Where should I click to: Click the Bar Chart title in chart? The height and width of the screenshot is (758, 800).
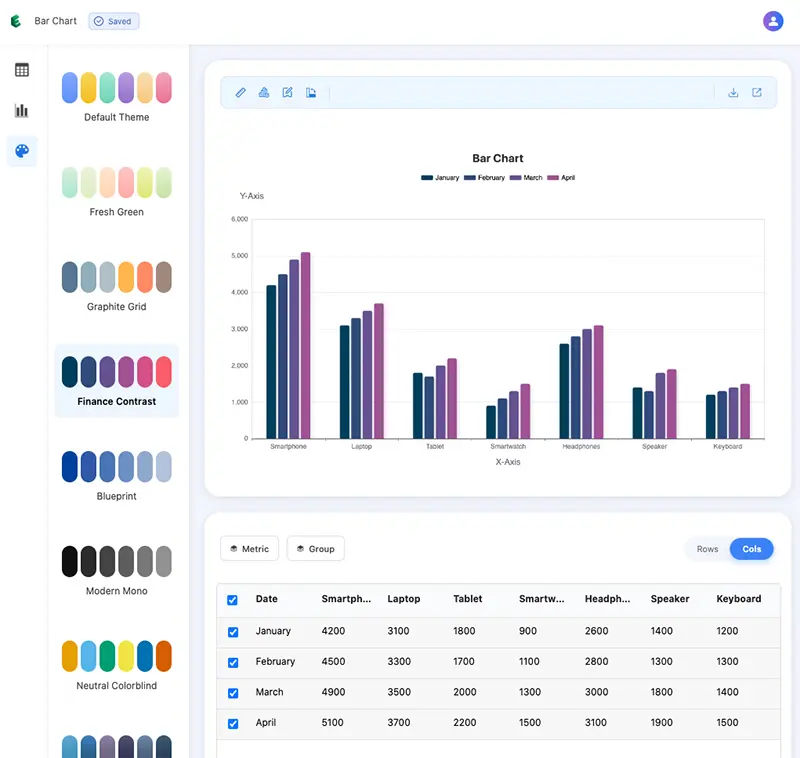click(497, 158)
